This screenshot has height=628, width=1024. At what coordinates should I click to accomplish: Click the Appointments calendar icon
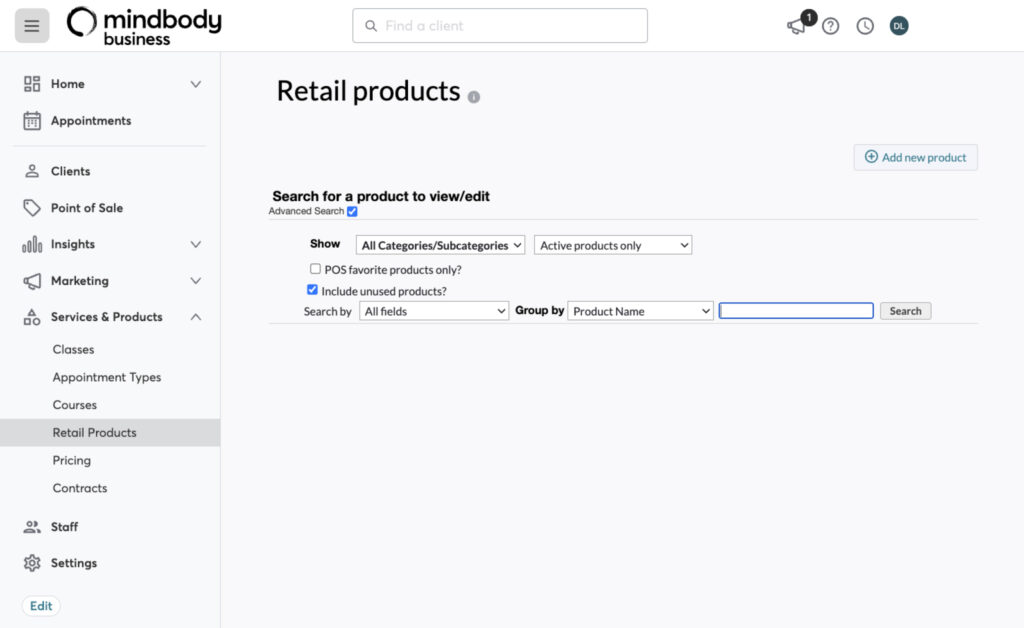click(x=32, y=121)
